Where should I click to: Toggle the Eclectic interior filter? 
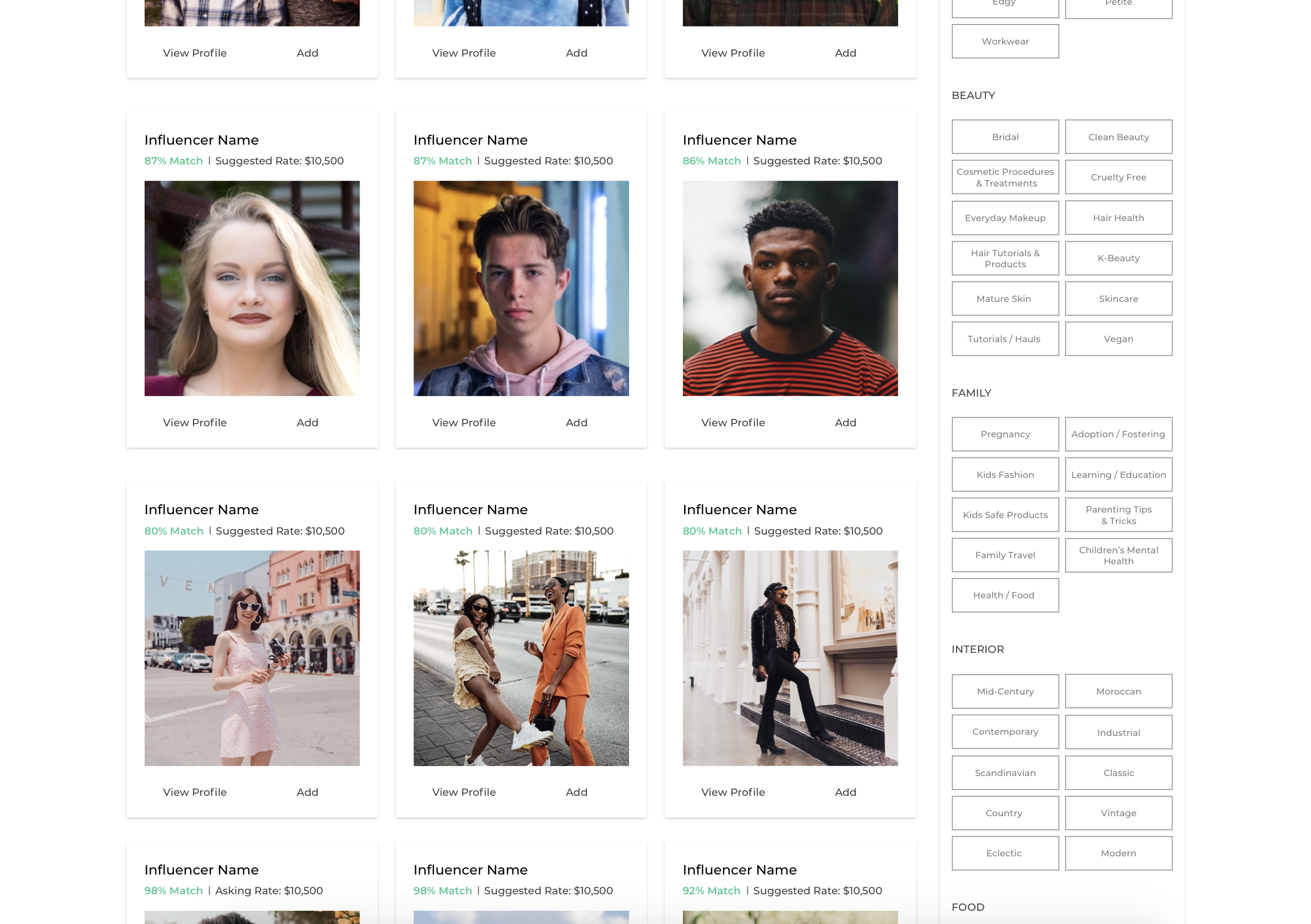click(x=1005, y=853)
